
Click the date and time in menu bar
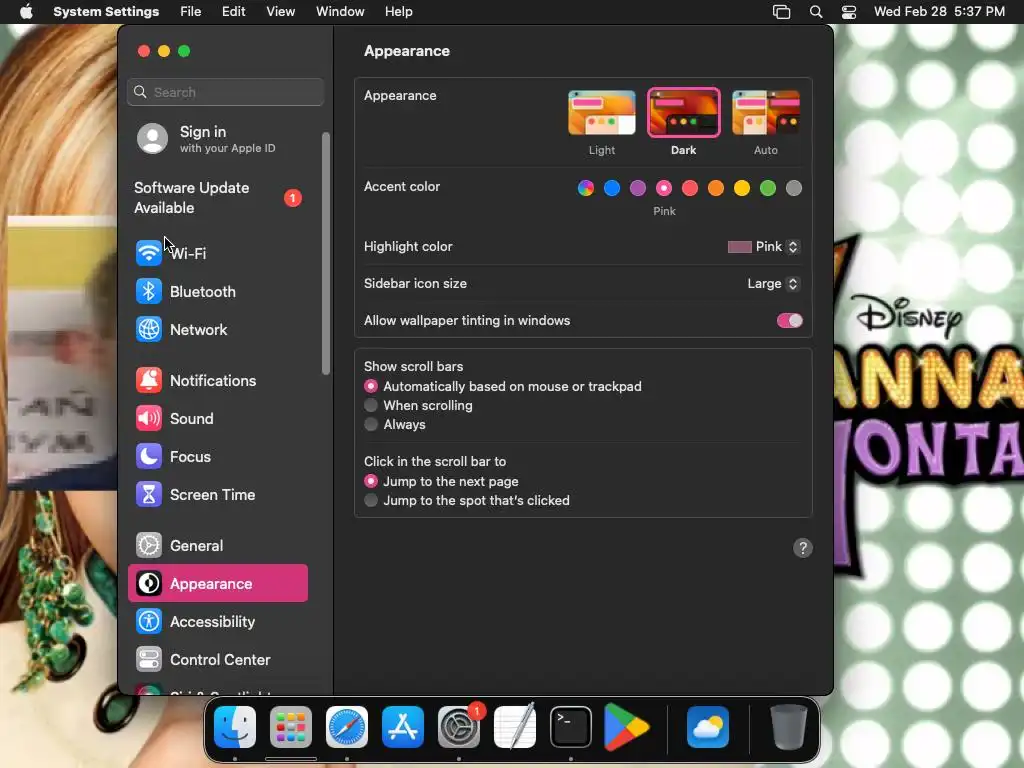click(x=939, y=12)
